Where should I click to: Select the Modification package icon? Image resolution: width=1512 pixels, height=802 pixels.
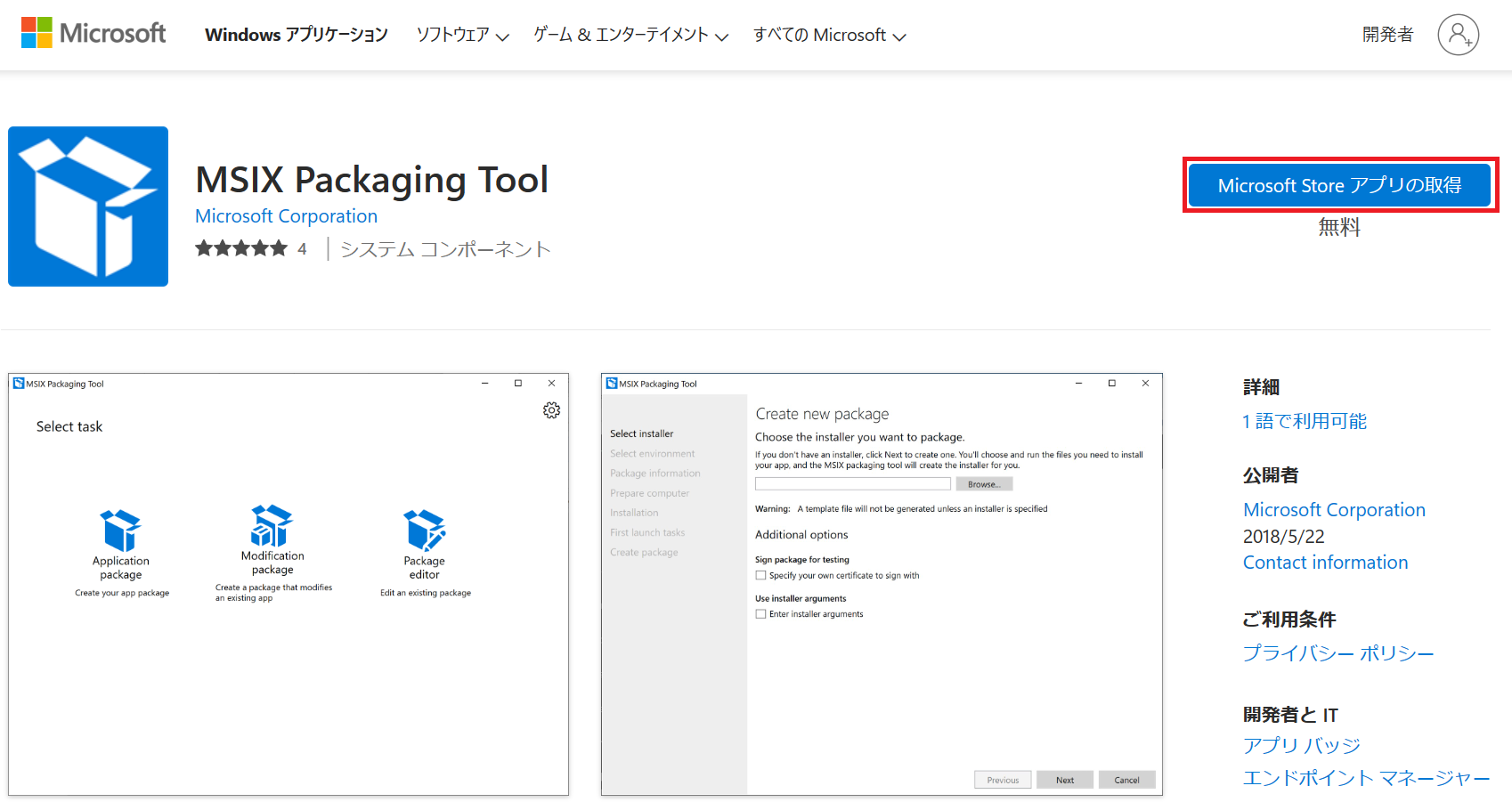272,525
